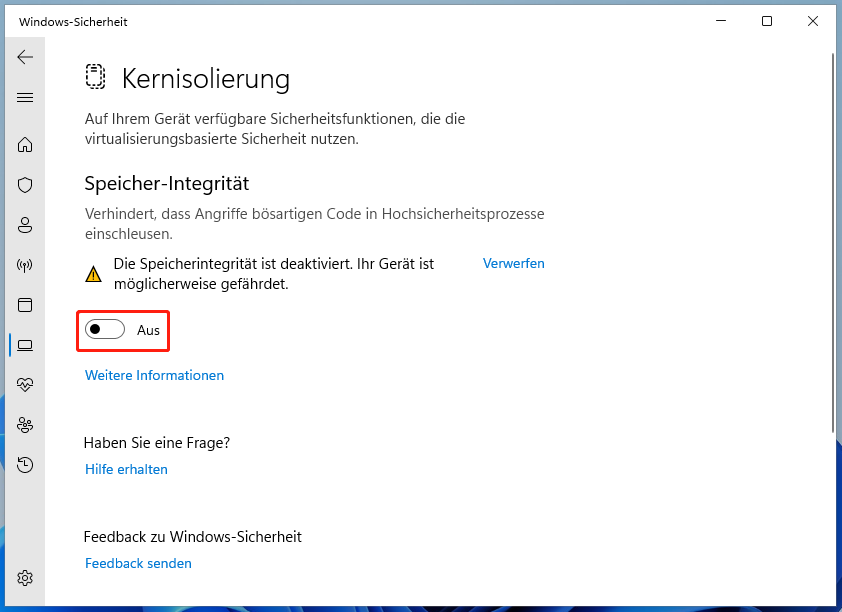Maximize the Windows-Sicherheit window
Image resolution: width=842 pixels, height=612 pixels.
click(x=767, y=21)
